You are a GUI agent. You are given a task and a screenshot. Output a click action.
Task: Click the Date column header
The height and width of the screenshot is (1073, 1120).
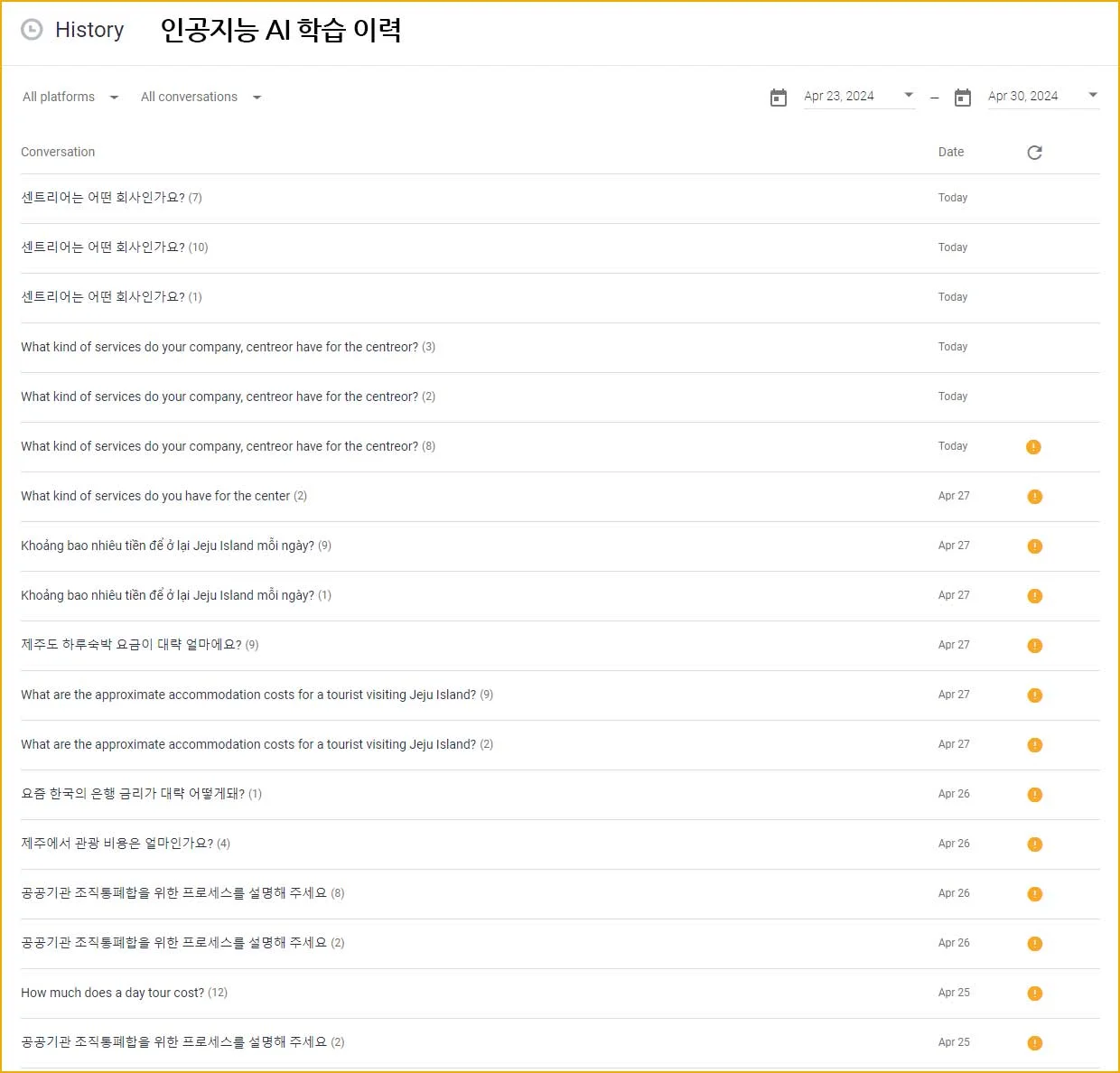[950, 152]
